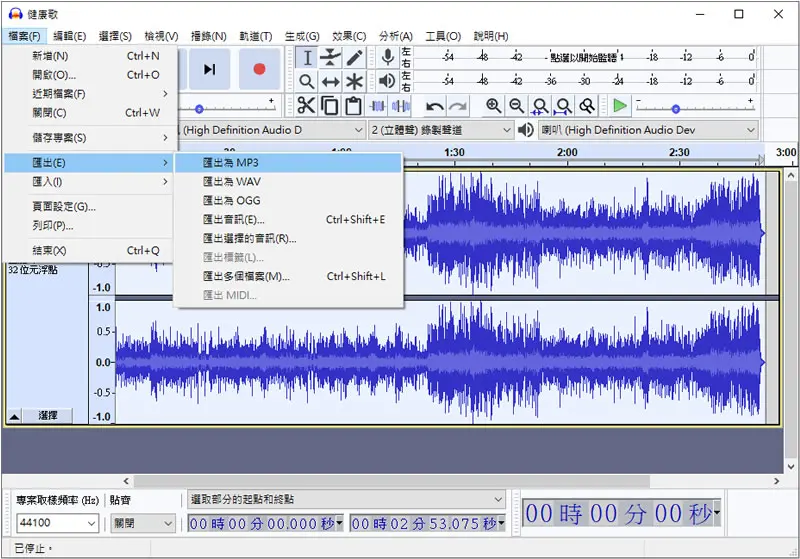This screenshot has width=800, height=559.
Task: Select the Envelope tool
Action: 330,58
